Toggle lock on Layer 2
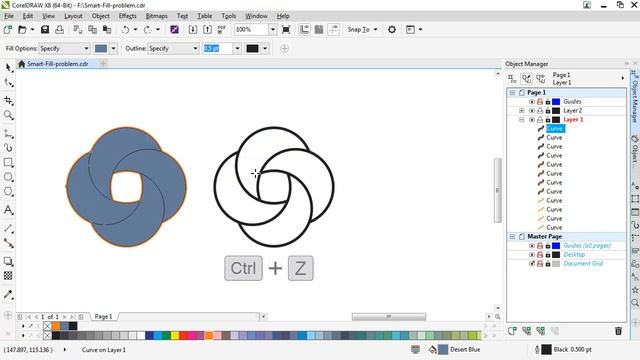Screen dimensions: 640x360 point(548,111)
